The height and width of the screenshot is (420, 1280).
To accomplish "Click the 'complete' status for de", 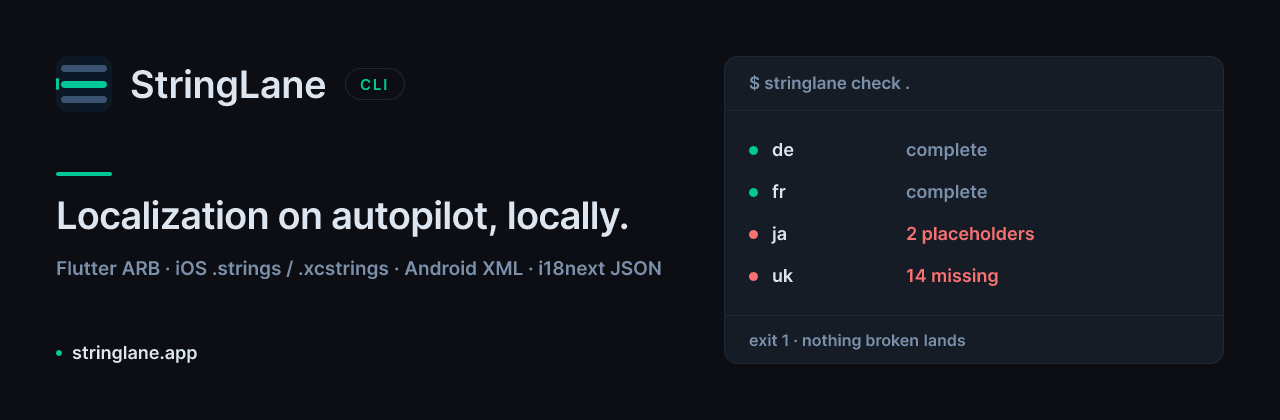I will coord(946,151).
